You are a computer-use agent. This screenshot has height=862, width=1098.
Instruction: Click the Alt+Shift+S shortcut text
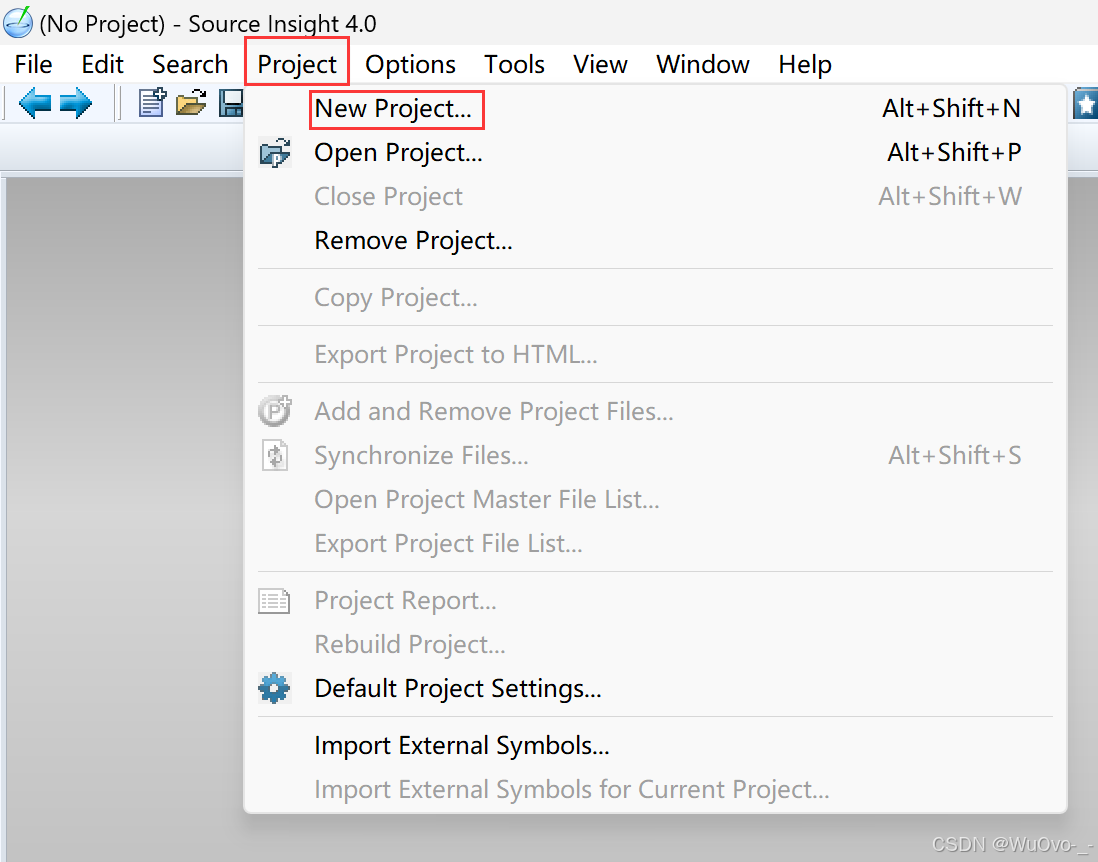954,455
